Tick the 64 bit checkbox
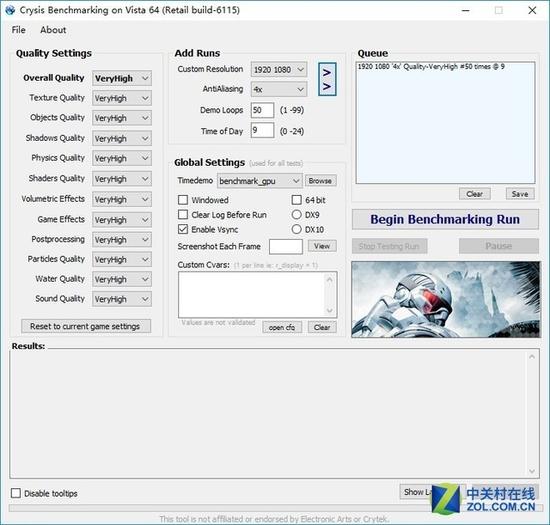The height and width of the screenshot is (525, 550). [296, 200]
